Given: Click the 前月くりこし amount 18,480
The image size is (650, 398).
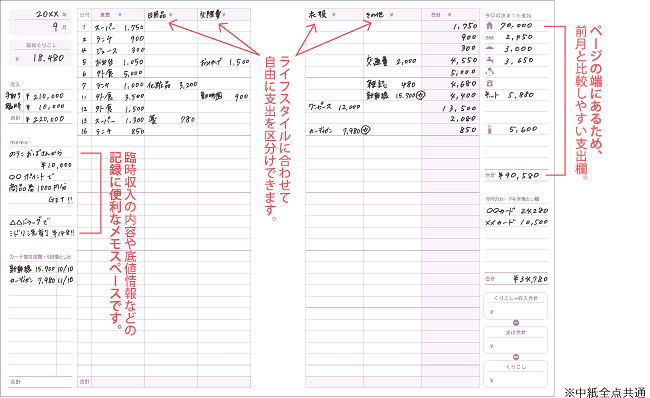Looking at the screenshot, I should (x=49, y=58).
